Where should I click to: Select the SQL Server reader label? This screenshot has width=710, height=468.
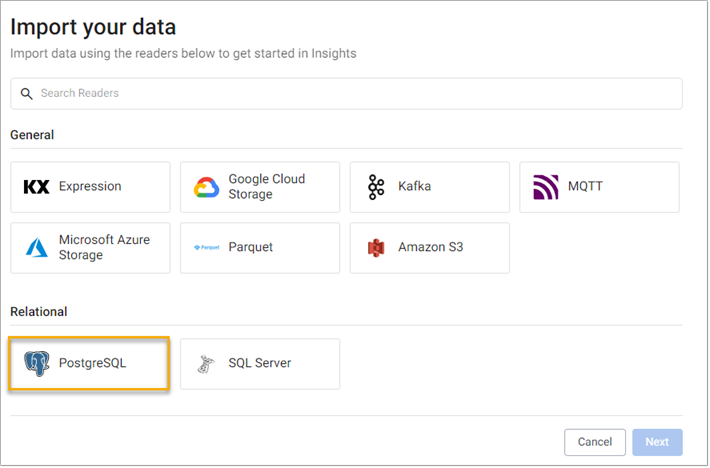click(259, 363)
